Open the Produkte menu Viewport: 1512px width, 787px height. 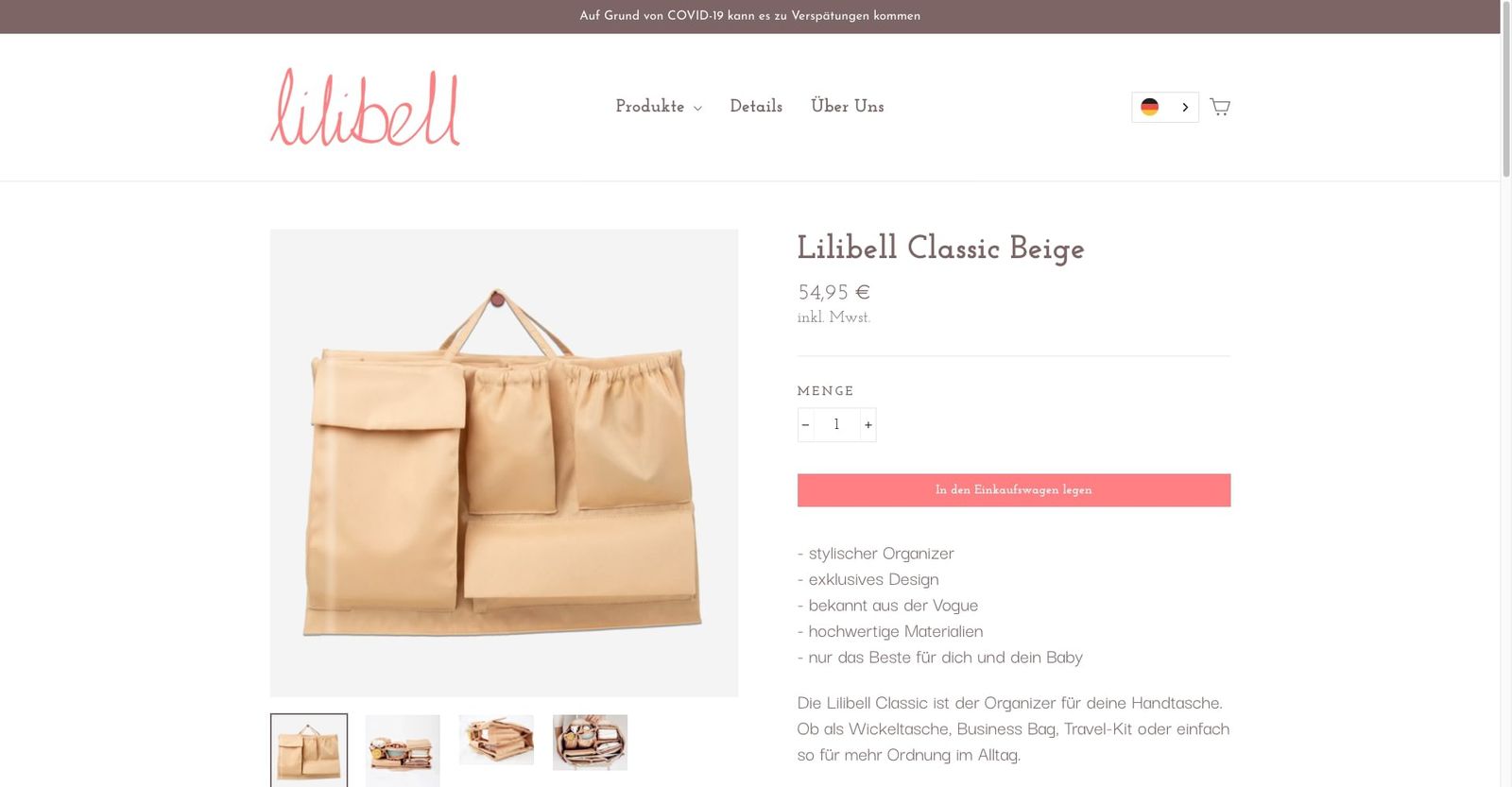pyautogui.click(x=659, y=107)
